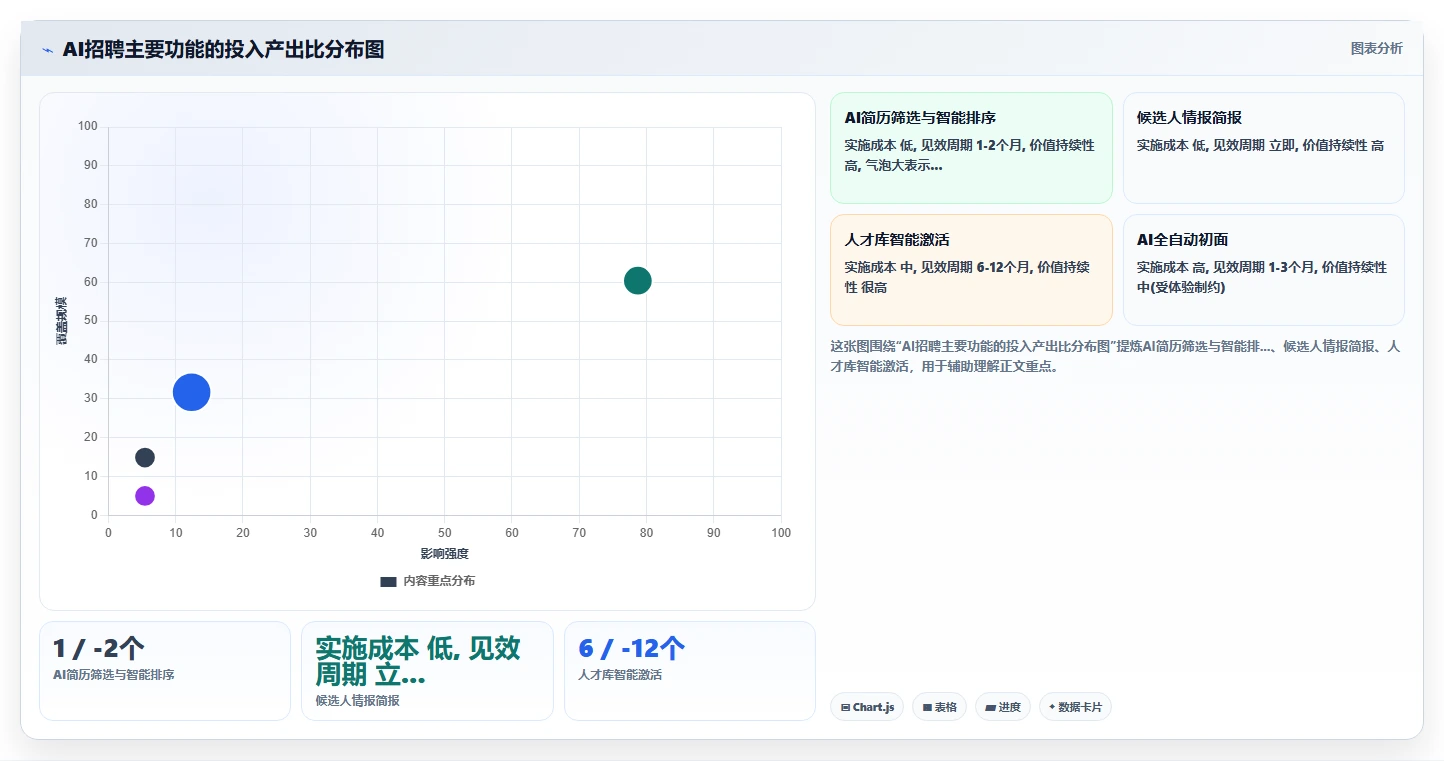Click the lightning icon beside the title

pos(47,50)
